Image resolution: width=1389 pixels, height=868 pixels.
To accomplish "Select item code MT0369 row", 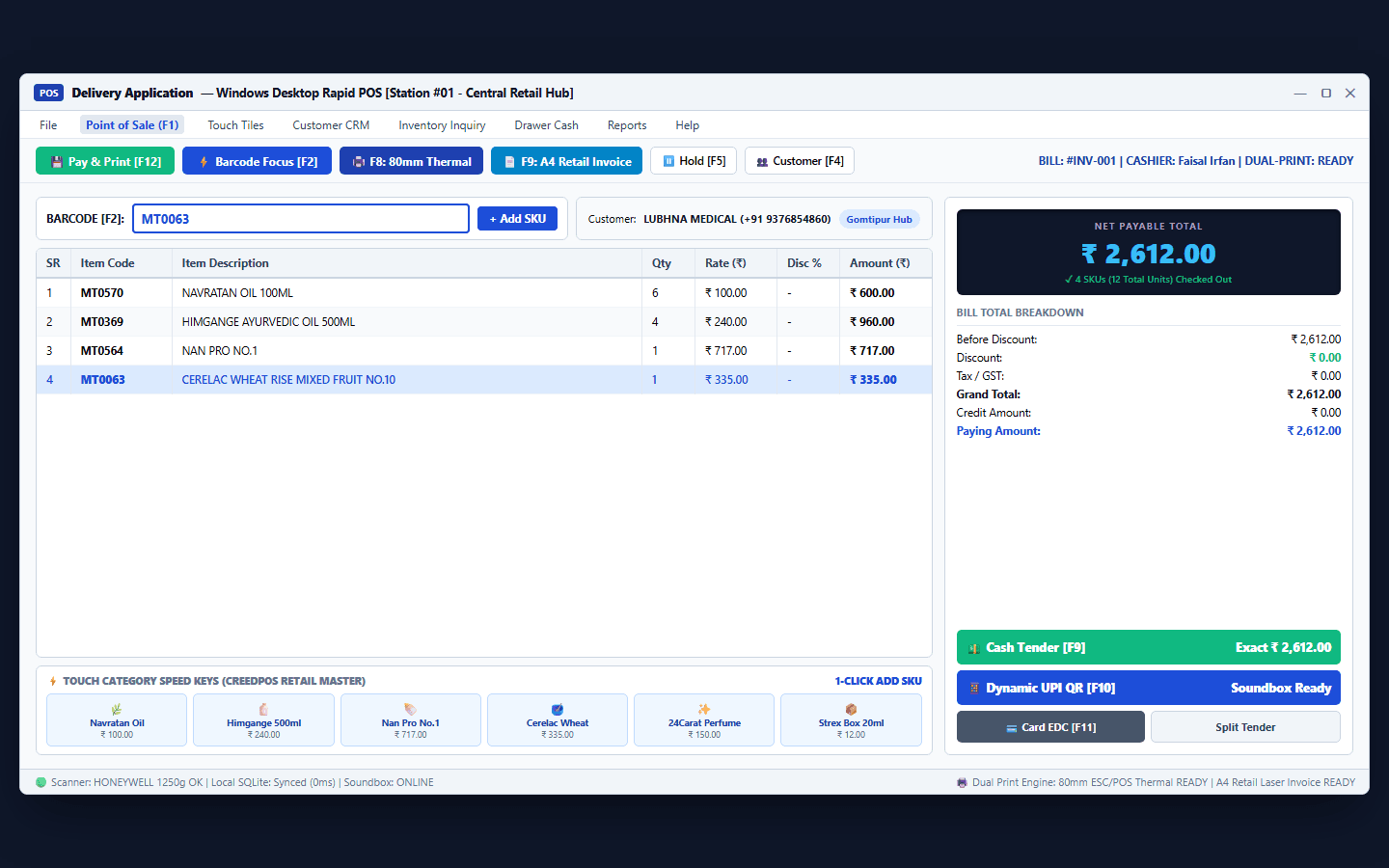I will coord(484,322).
